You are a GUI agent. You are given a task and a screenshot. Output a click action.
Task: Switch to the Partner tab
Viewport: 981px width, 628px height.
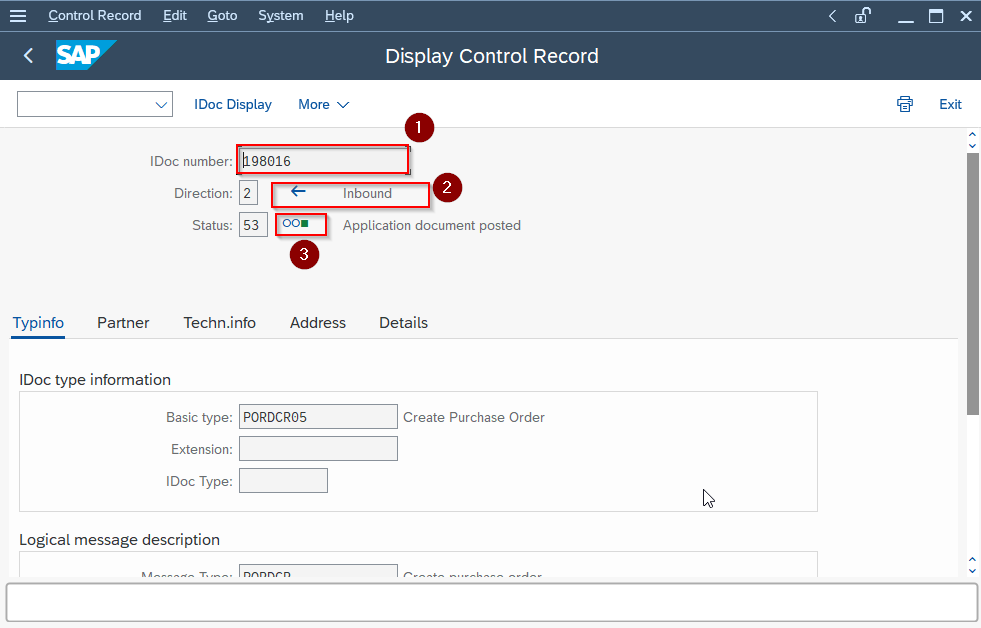(x=123, y=323)
